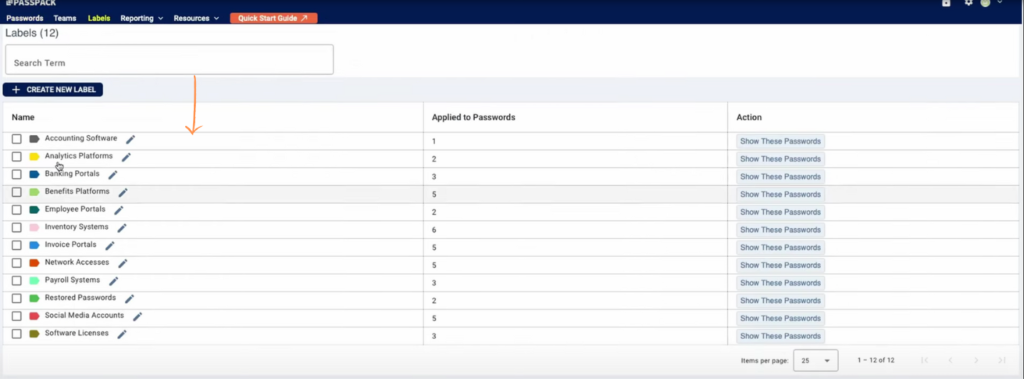
Task: Edit the Banking Portals label name
Action: tap(113, 174)
